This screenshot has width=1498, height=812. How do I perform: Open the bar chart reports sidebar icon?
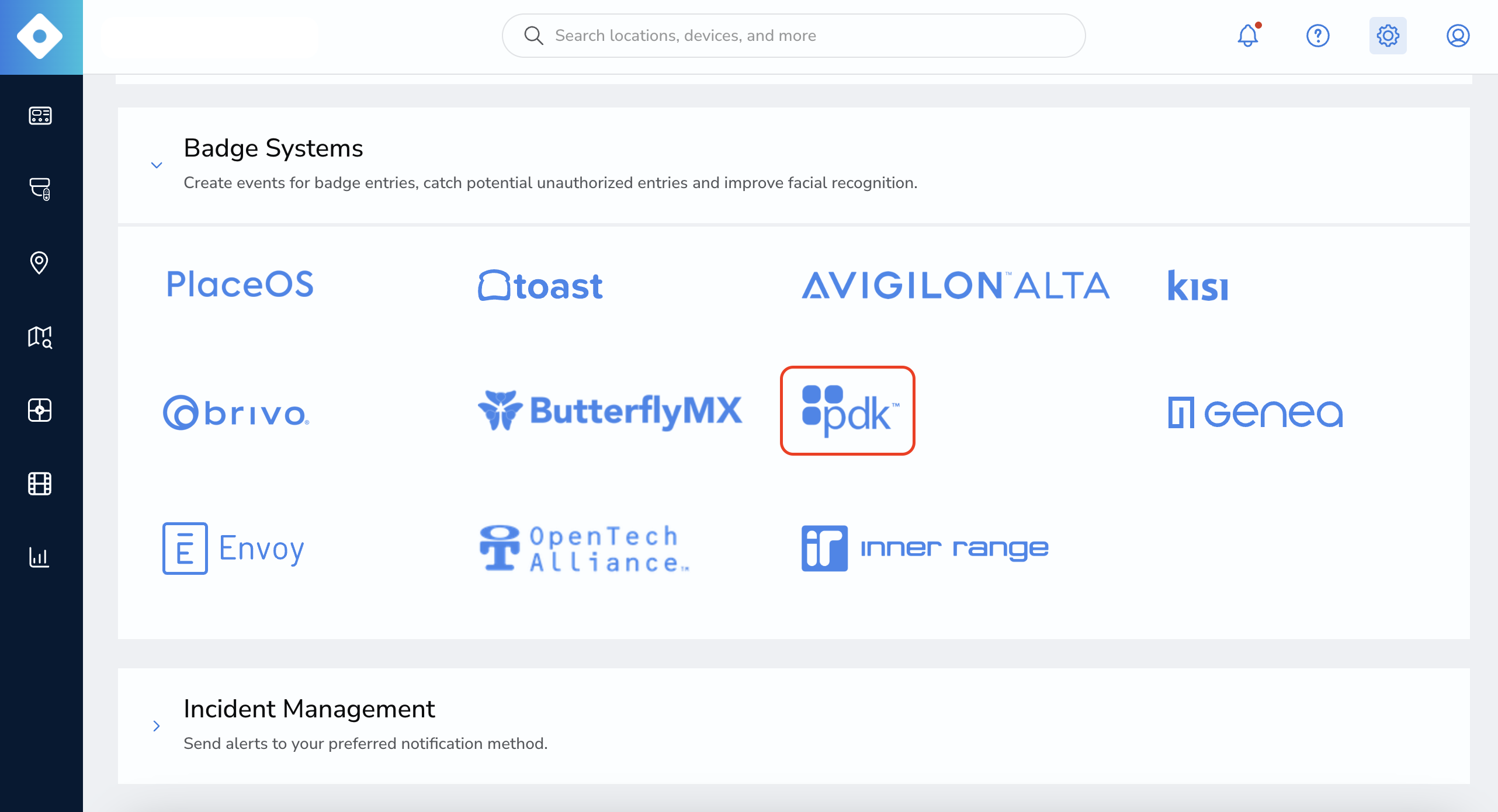[39, 557]
